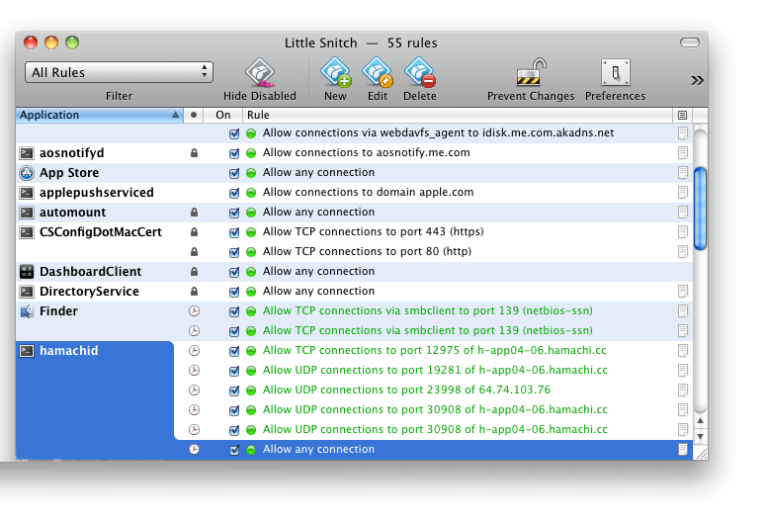Toggle the DashboardClient rule checkbox
Screen dimensions: 768x522
tap(234, 272)
